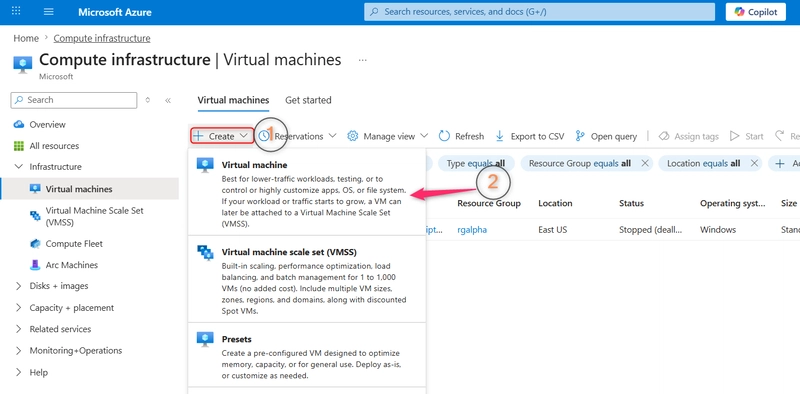Sort by Size column header
The image size is (800, 394).
[x=789, y=203]
